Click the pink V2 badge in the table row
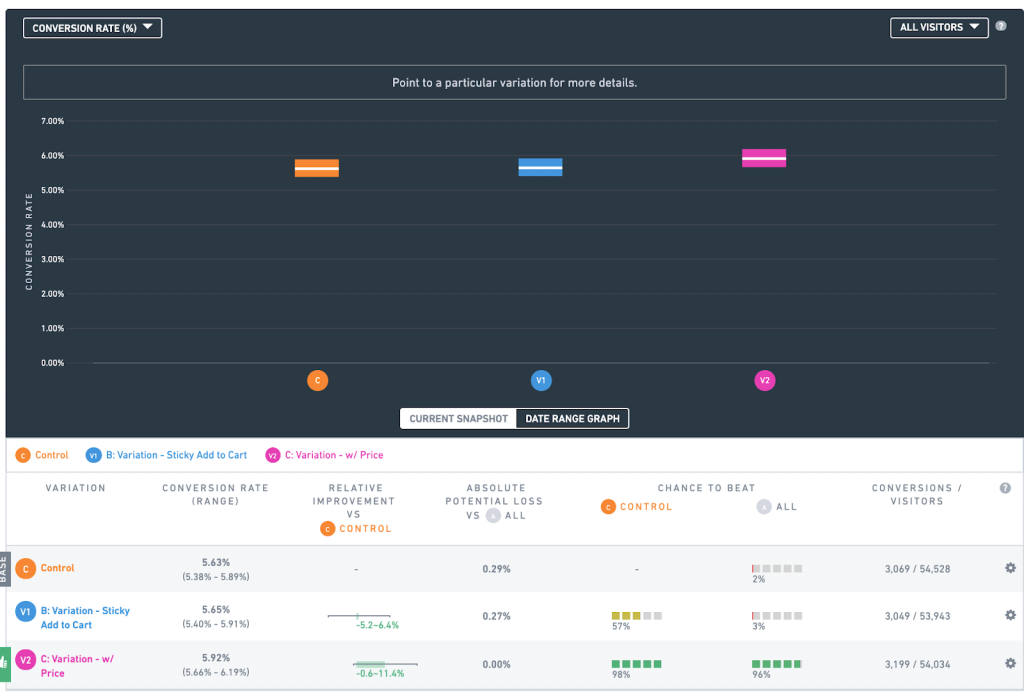 pyautogui.click(x=25, y=660)
